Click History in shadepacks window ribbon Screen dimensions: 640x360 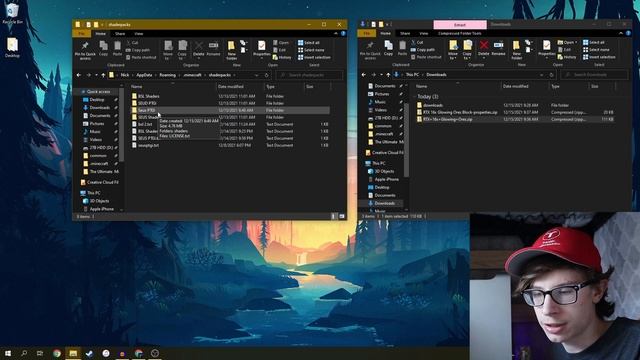282,57
